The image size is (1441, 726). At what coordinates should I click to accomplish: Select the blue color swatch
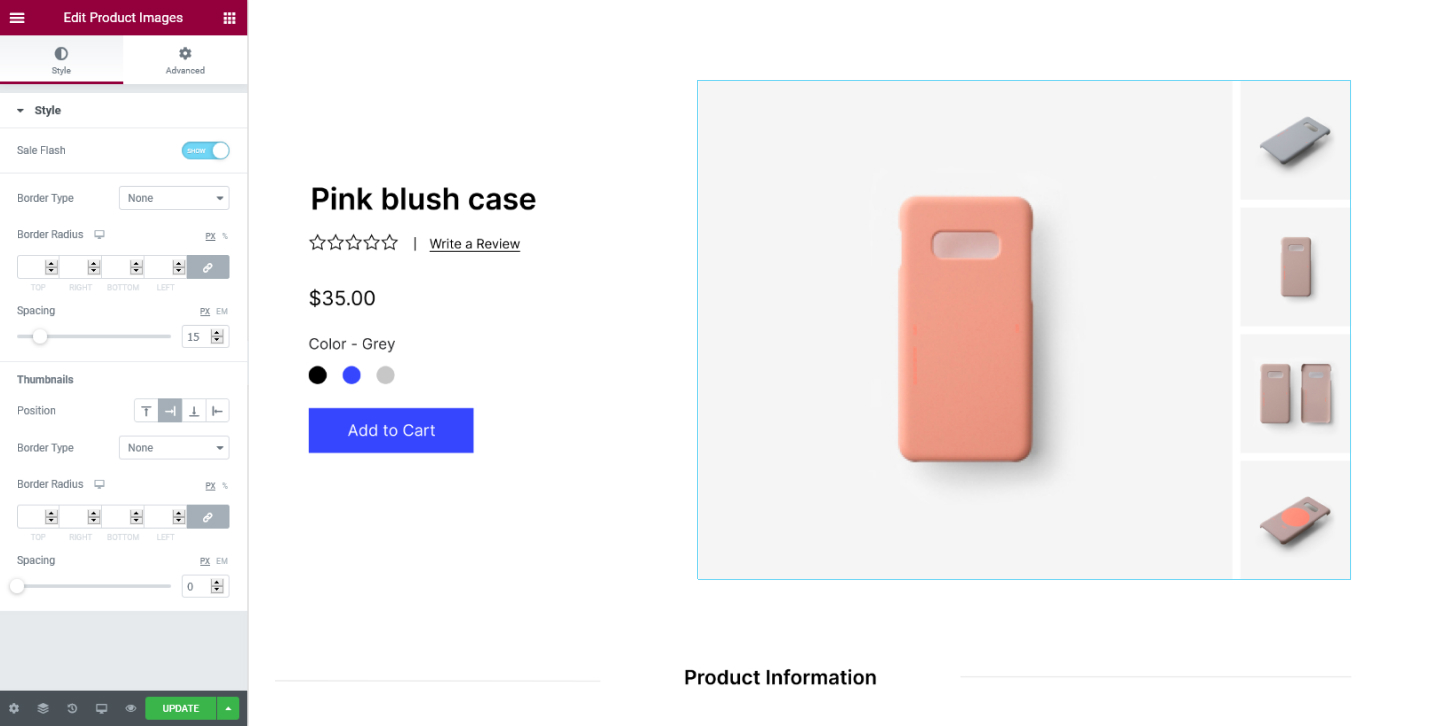[352, 375]
